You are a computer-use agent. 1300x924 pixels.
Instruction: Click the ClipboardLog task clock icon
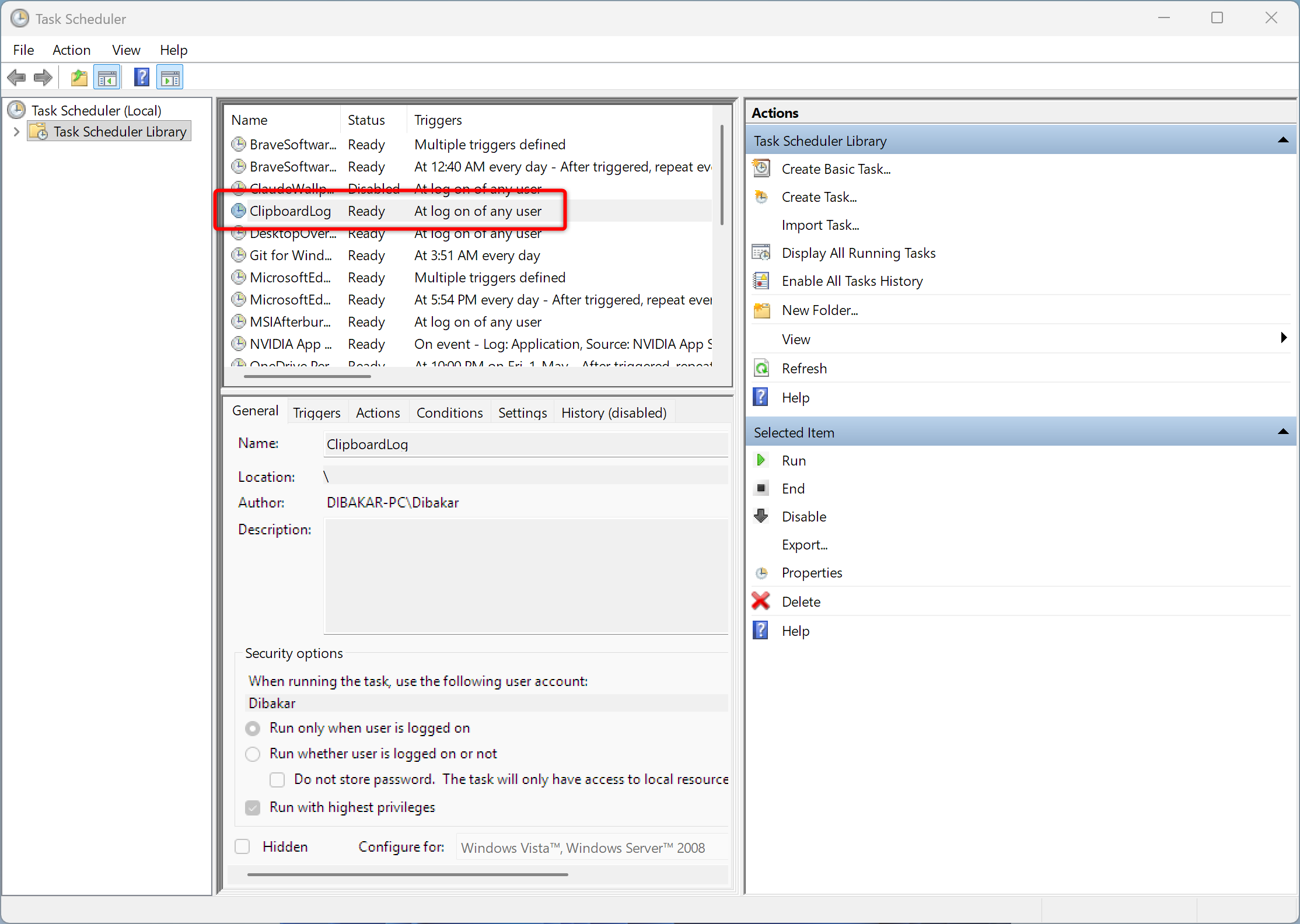click(x=239, y=211)
